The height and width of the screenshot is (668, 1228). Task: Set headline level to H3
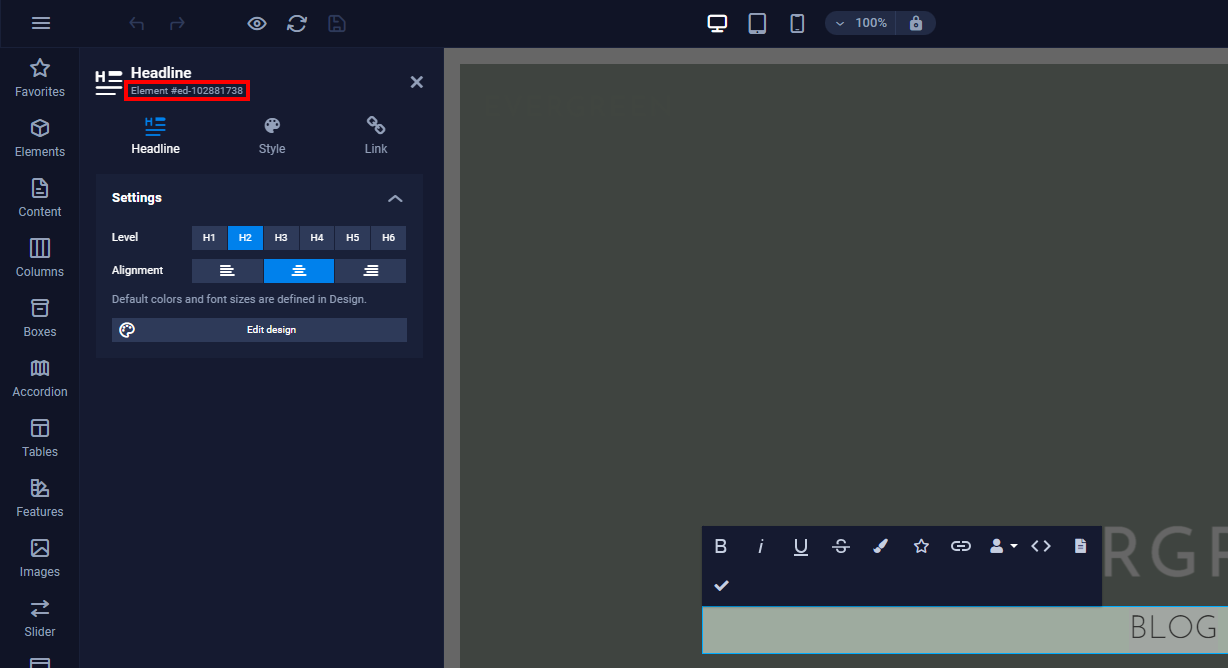click(281, 238)
